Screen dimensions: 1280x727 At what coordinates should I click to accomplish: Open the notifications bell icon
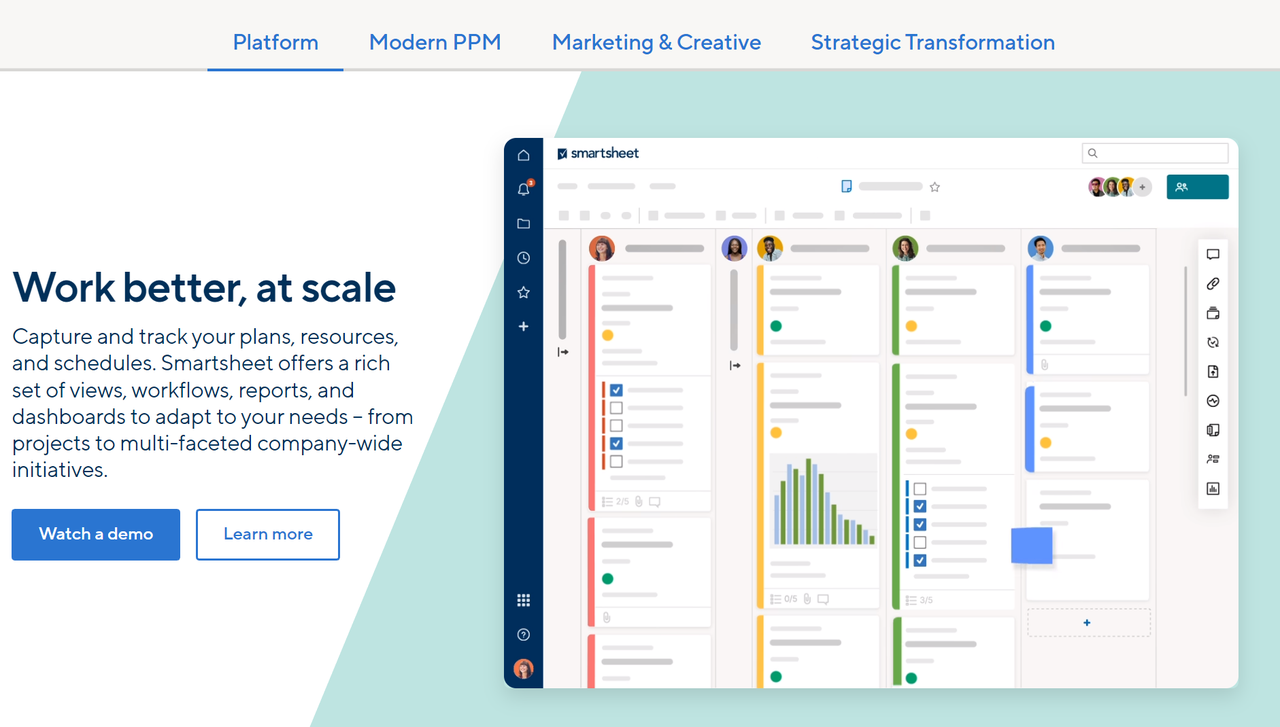coord(523,189)
